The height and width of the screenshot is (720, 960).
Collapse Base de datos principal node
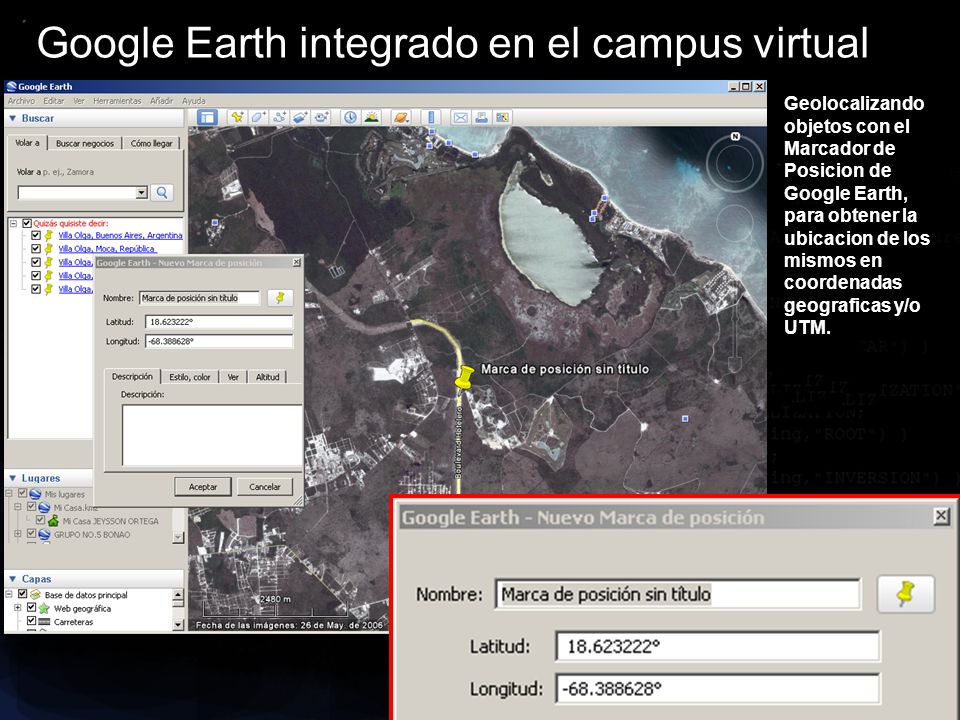(x=9, y=594)
